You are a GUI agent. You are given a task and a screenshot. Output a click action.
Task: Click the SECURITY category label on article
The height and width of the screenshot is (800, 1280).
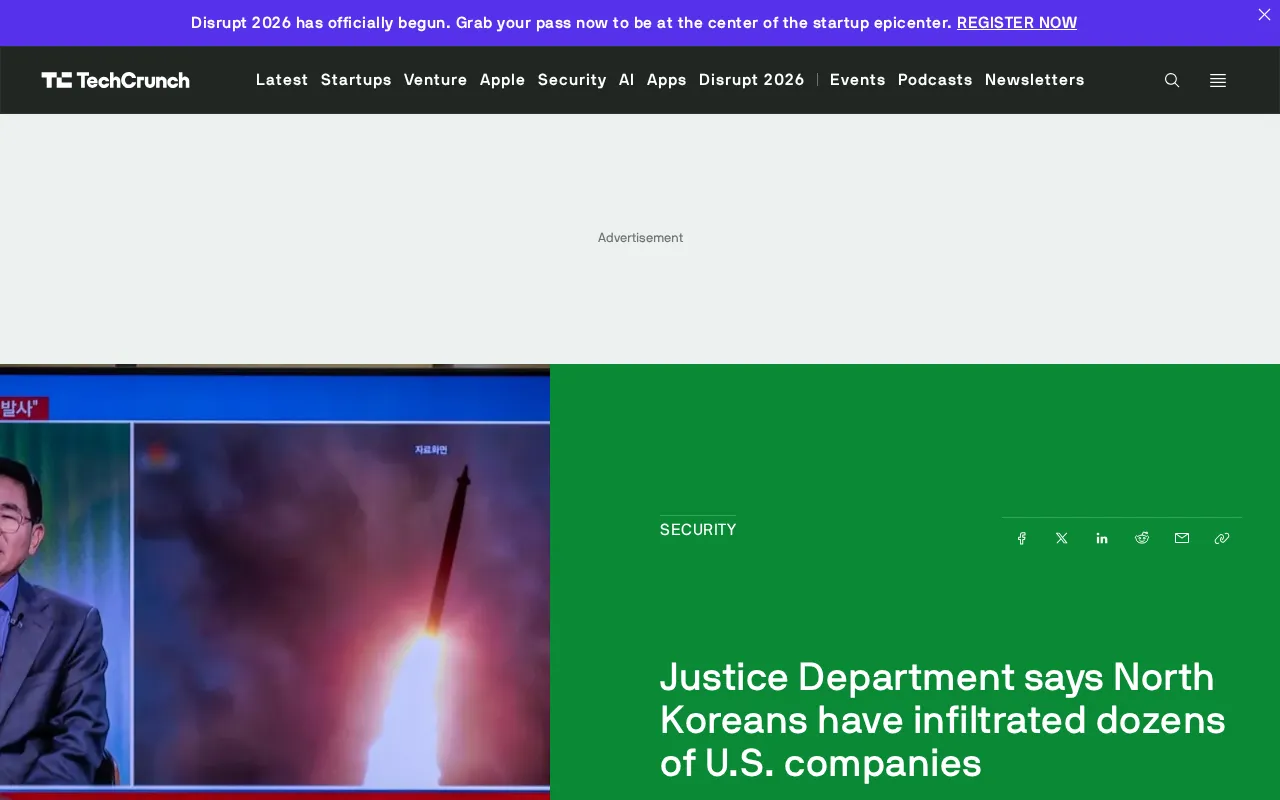point(698,529)
